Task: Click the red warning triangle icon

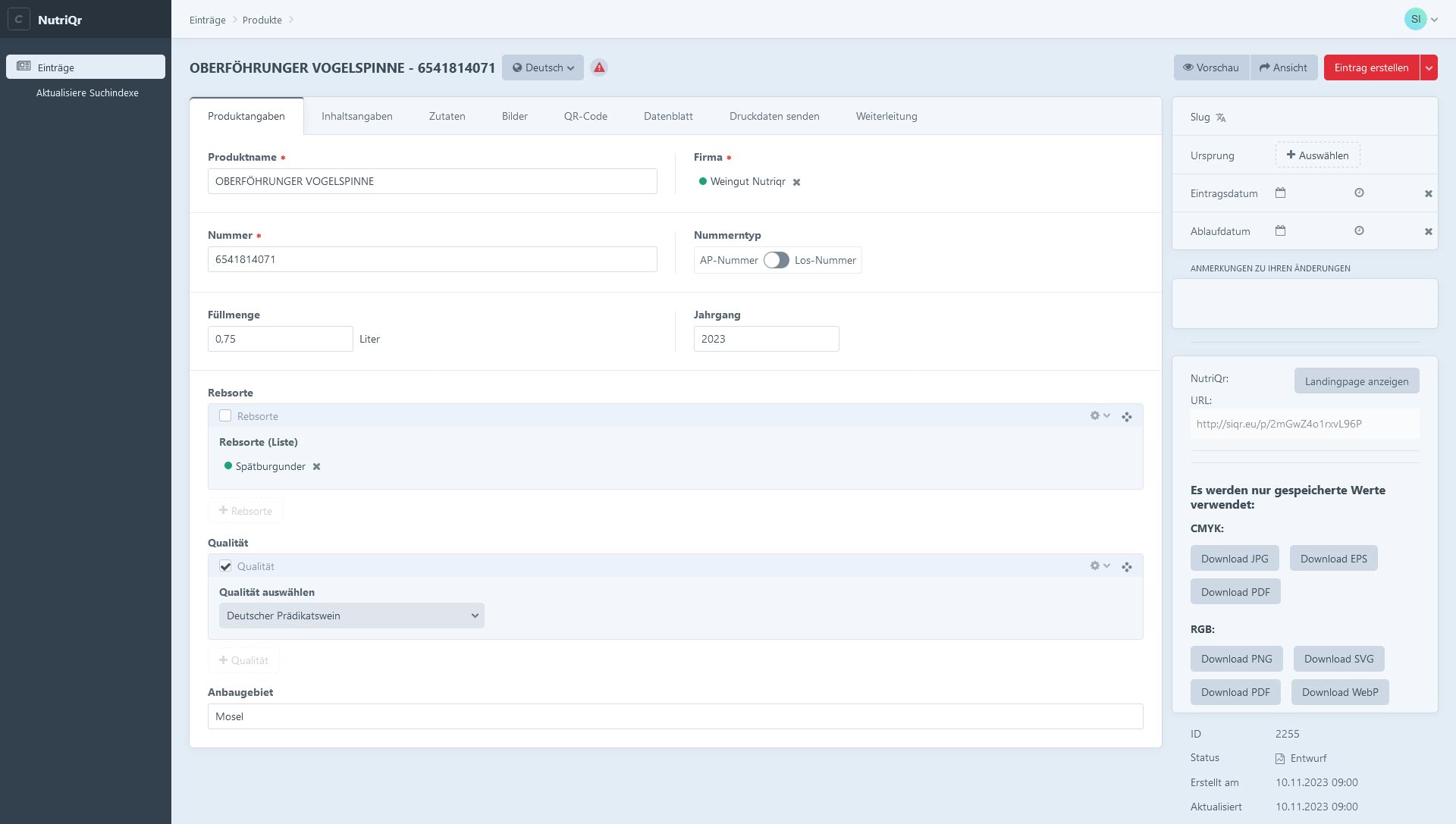Action: tap(599, 67)
